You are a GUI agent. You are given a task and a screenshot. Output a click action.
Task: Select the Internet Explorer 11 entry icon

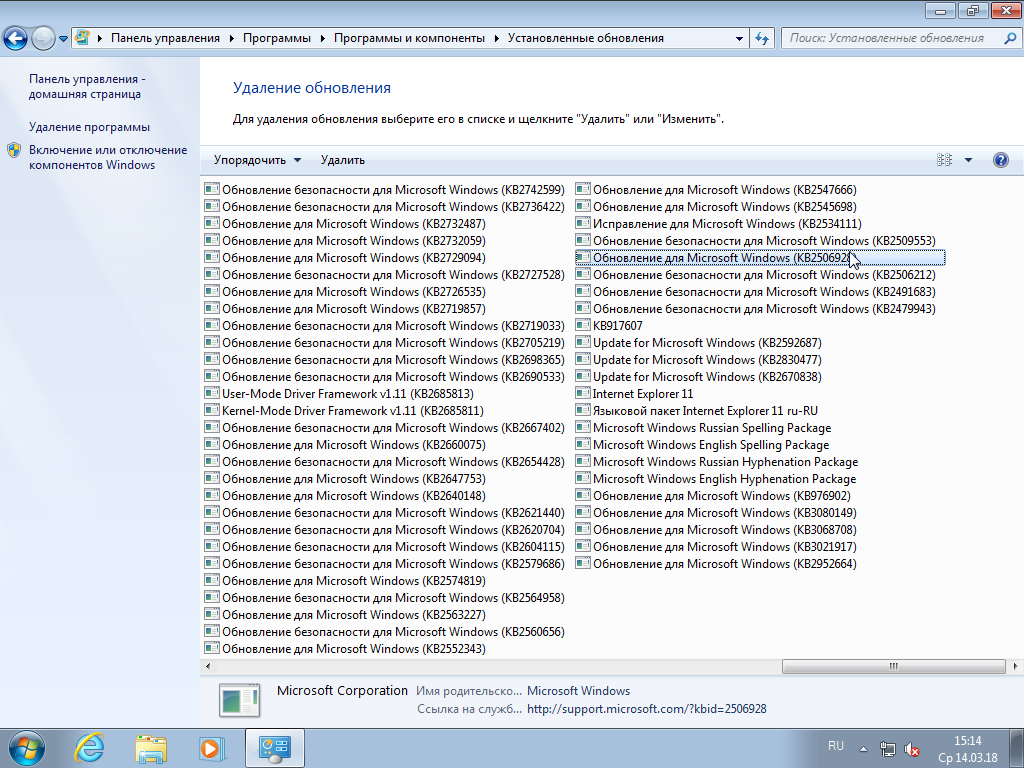pos(583,393)
